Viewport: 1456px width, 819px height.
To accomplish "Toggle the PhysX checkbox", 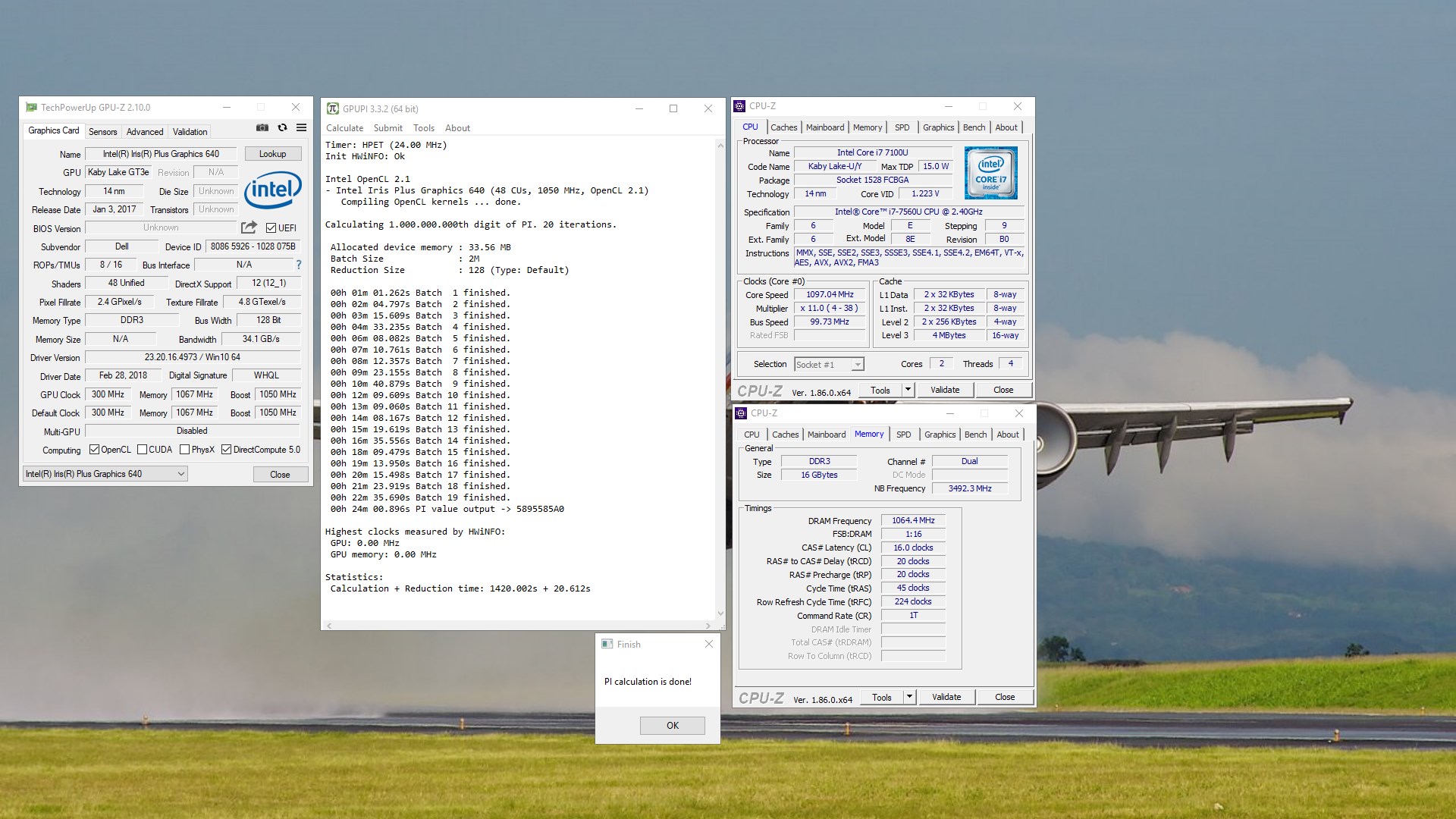I will [184, 450].
